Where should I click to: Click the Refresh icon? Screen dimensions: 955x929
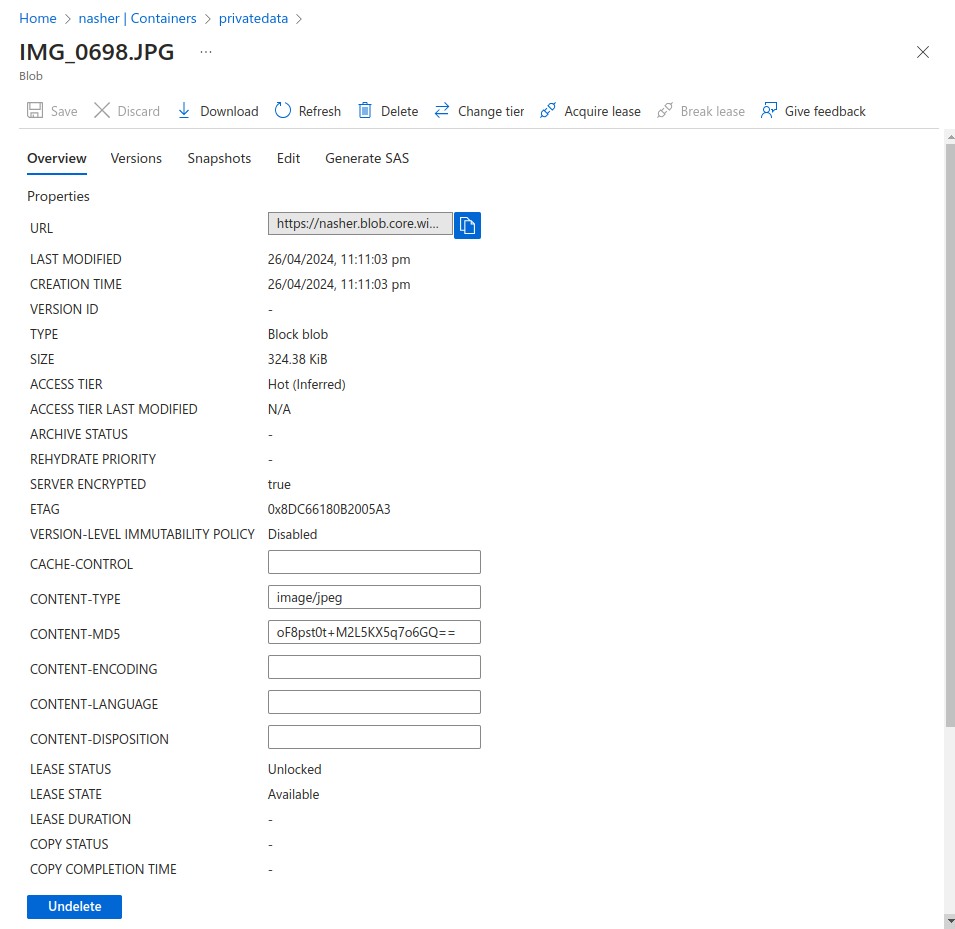(x=283, y=111)
